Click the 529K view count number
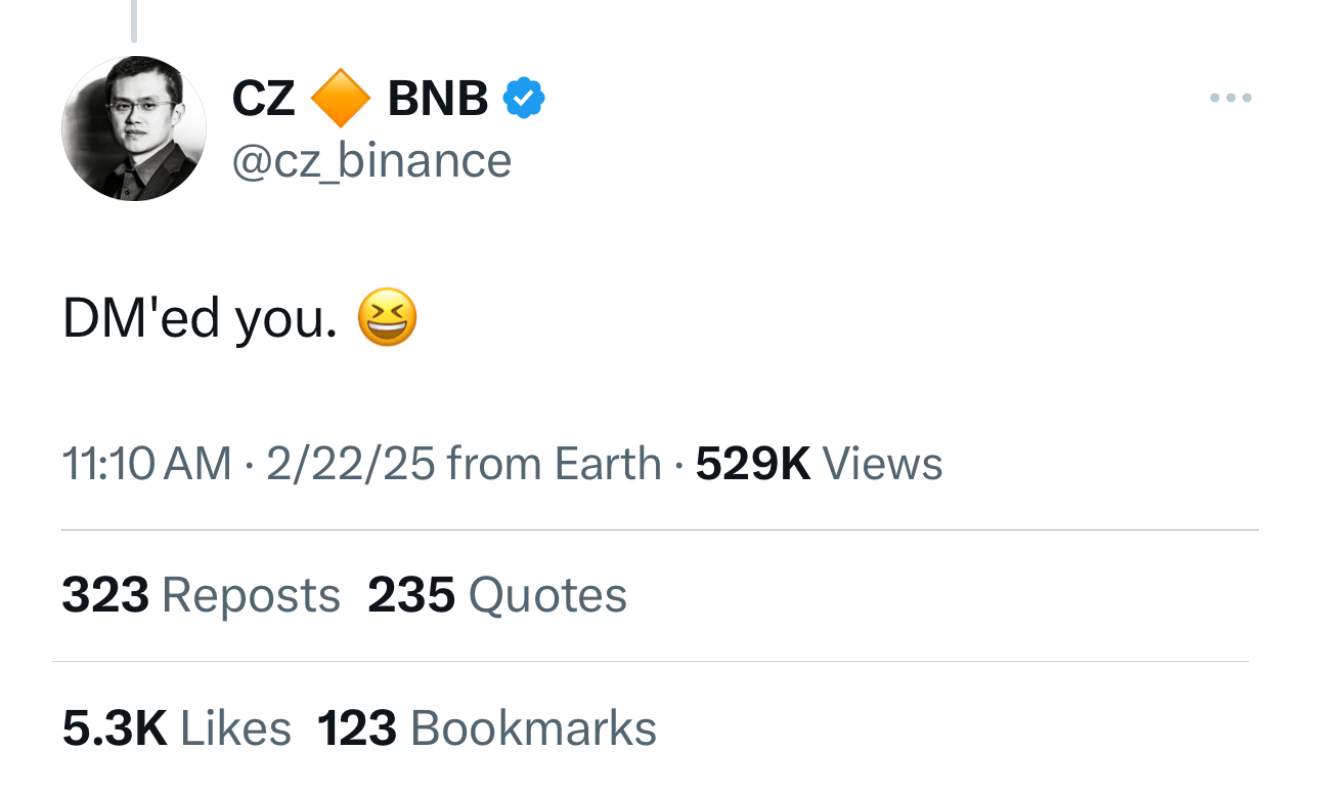 point(752,464)
